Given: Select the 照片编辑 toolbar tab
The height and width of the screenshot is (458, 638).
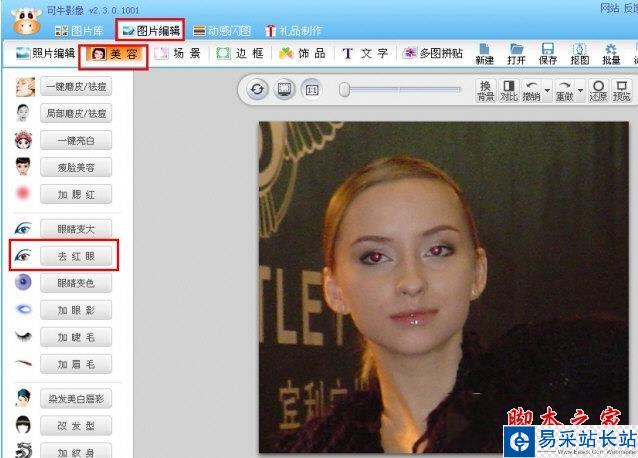Looking at the screenshot, I should click(x=46, y=53).
